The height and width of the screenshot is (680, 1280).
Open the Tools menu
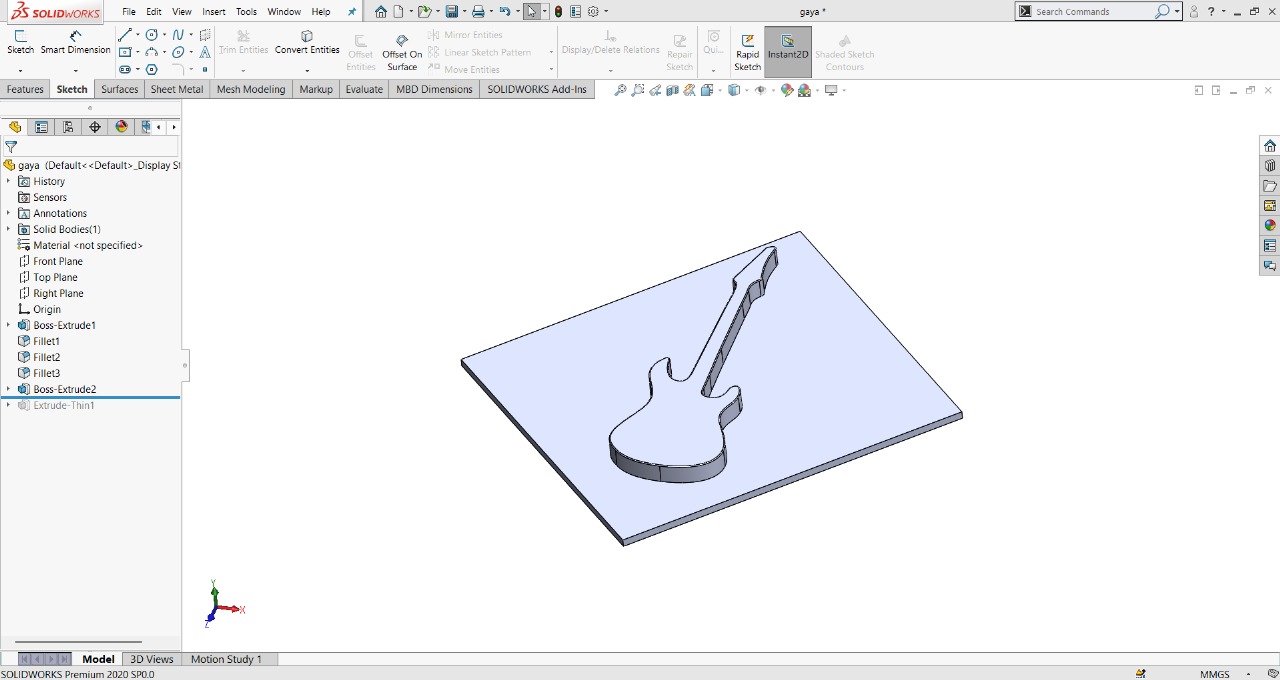(246, 12)
